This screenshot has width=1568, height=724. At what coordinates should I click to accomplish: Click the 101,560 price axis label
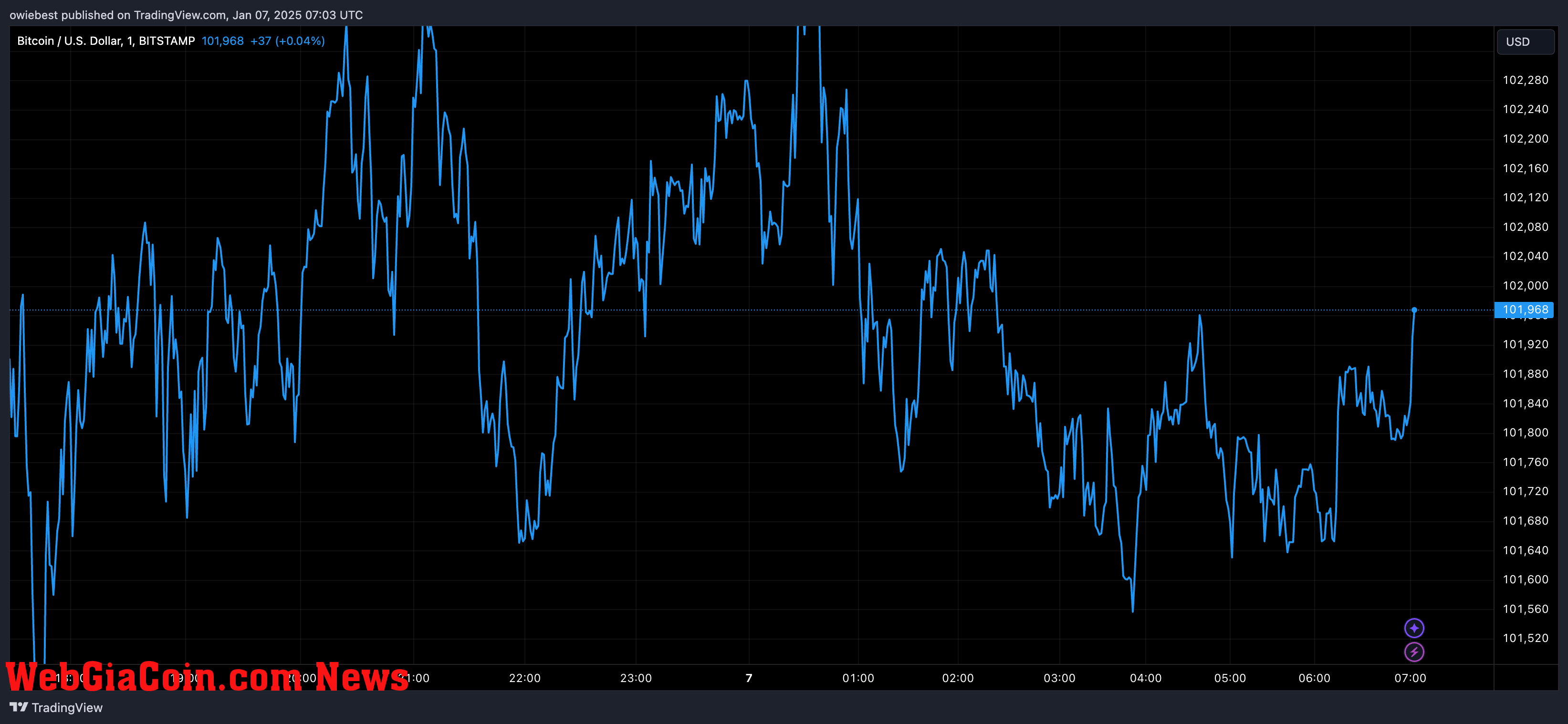pyautogui.click(x=1526, y=609)
